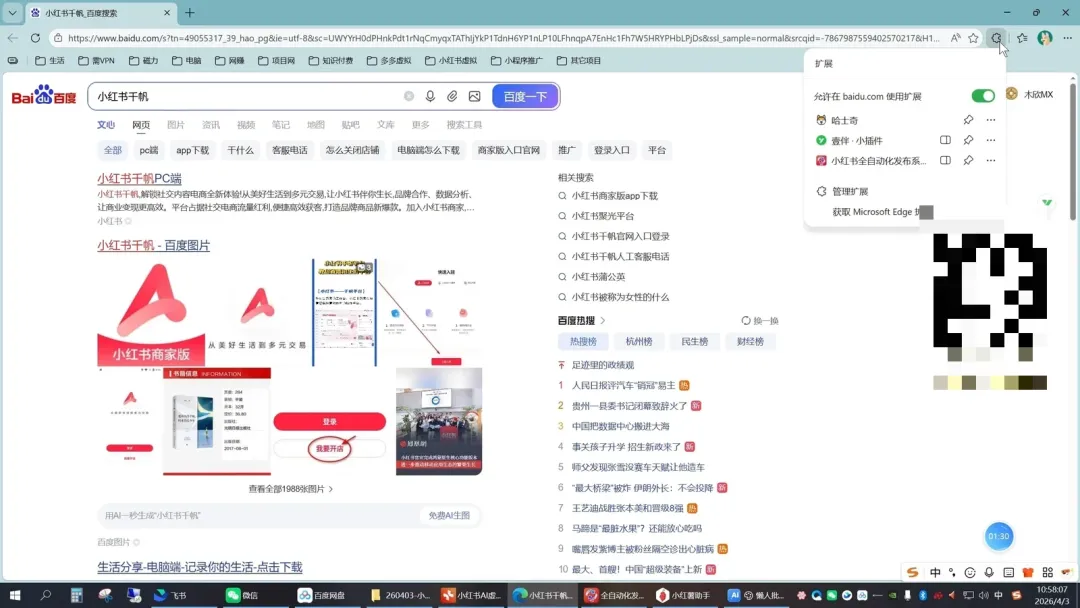Open the browser profile avatar

(x=1045, y=38)
